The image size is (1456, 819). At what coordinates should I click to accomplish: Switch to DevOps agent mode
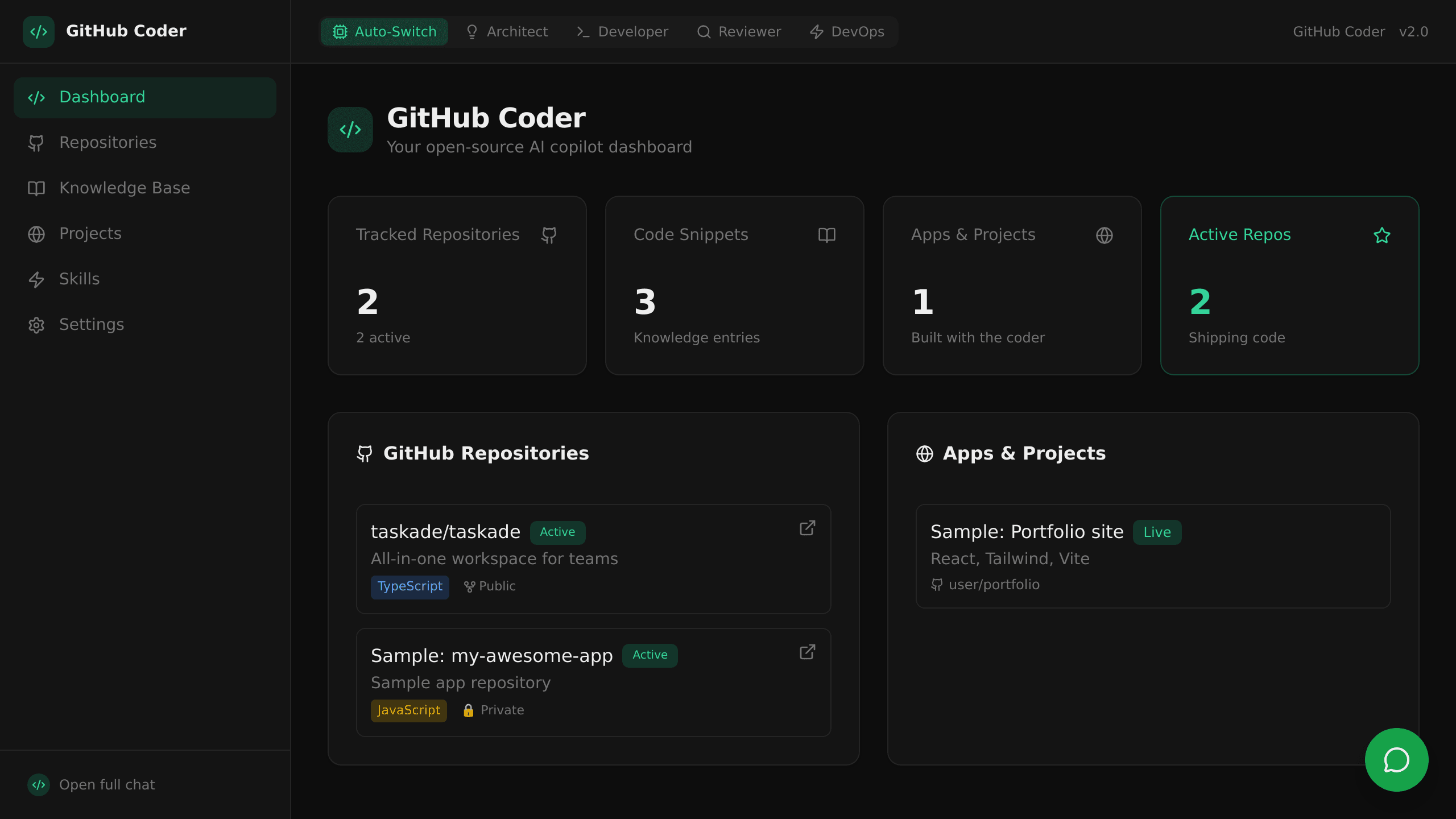coord(847,32)
